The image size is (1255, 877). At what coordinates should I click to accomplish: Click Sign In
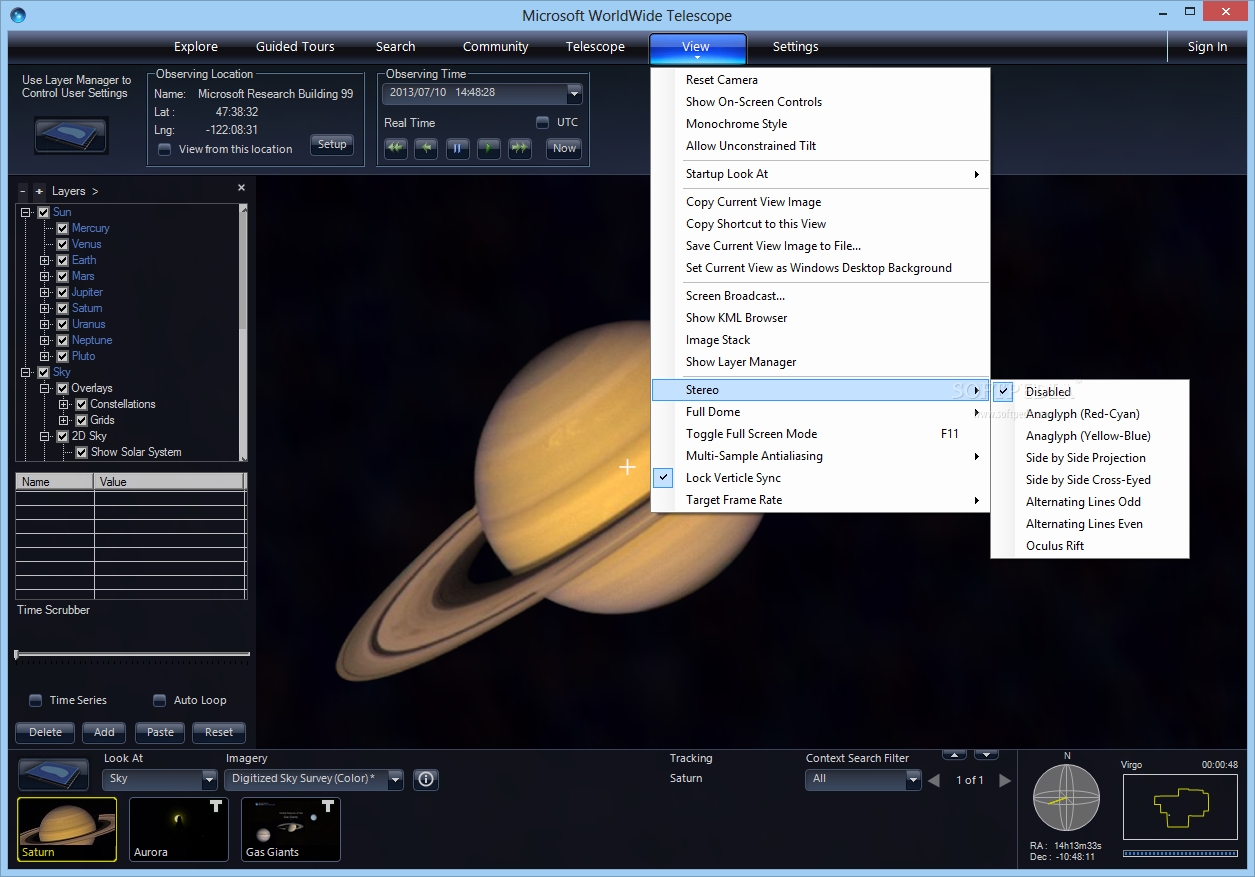click(x=1207, y=47)
